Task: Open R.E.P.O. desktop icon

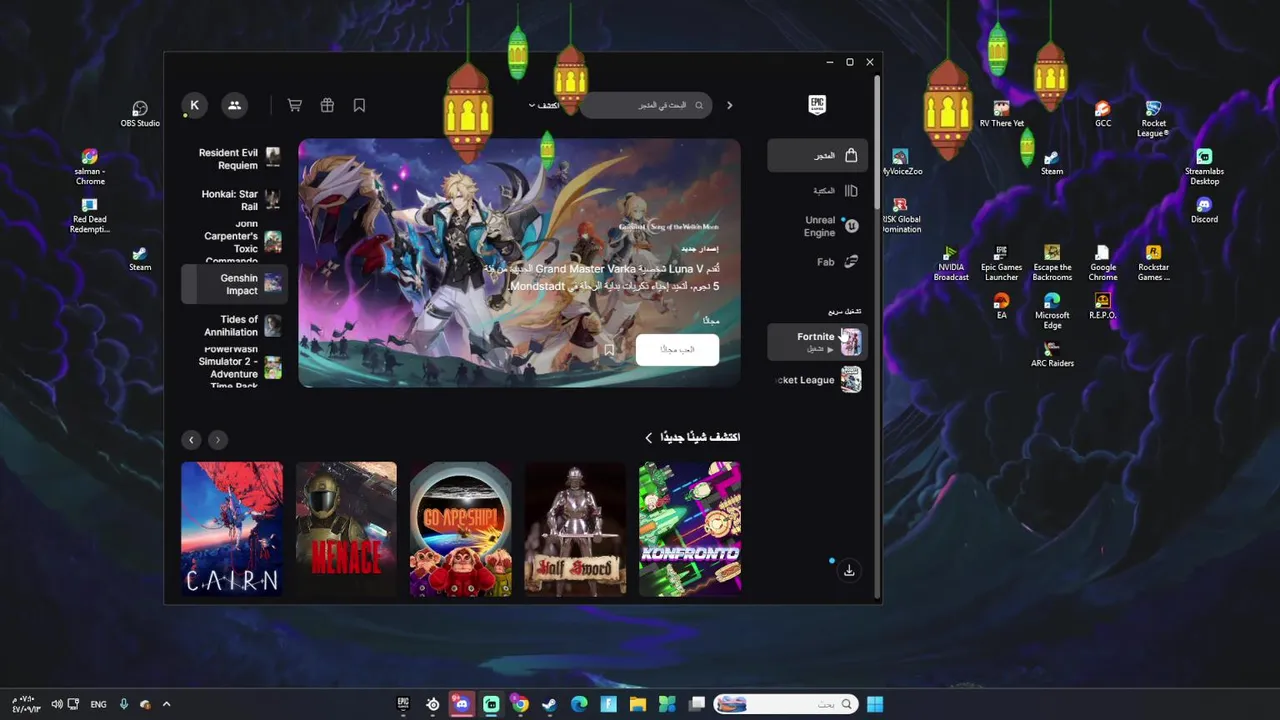Action: 1102,306
